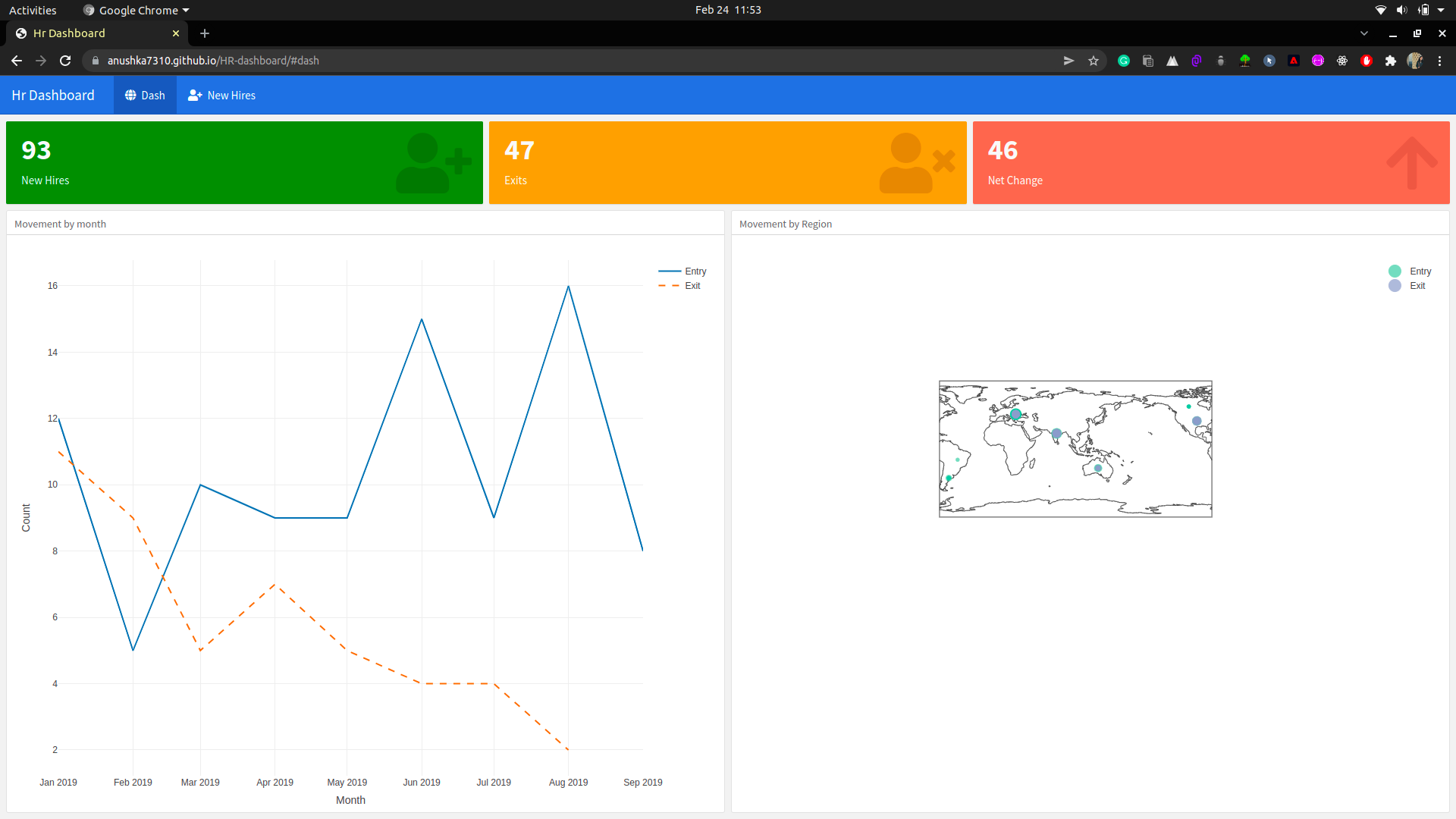This screenshot has height=819, width=1456.
Task: Expand the tab search chevron
Action: tap(1364, 33)
